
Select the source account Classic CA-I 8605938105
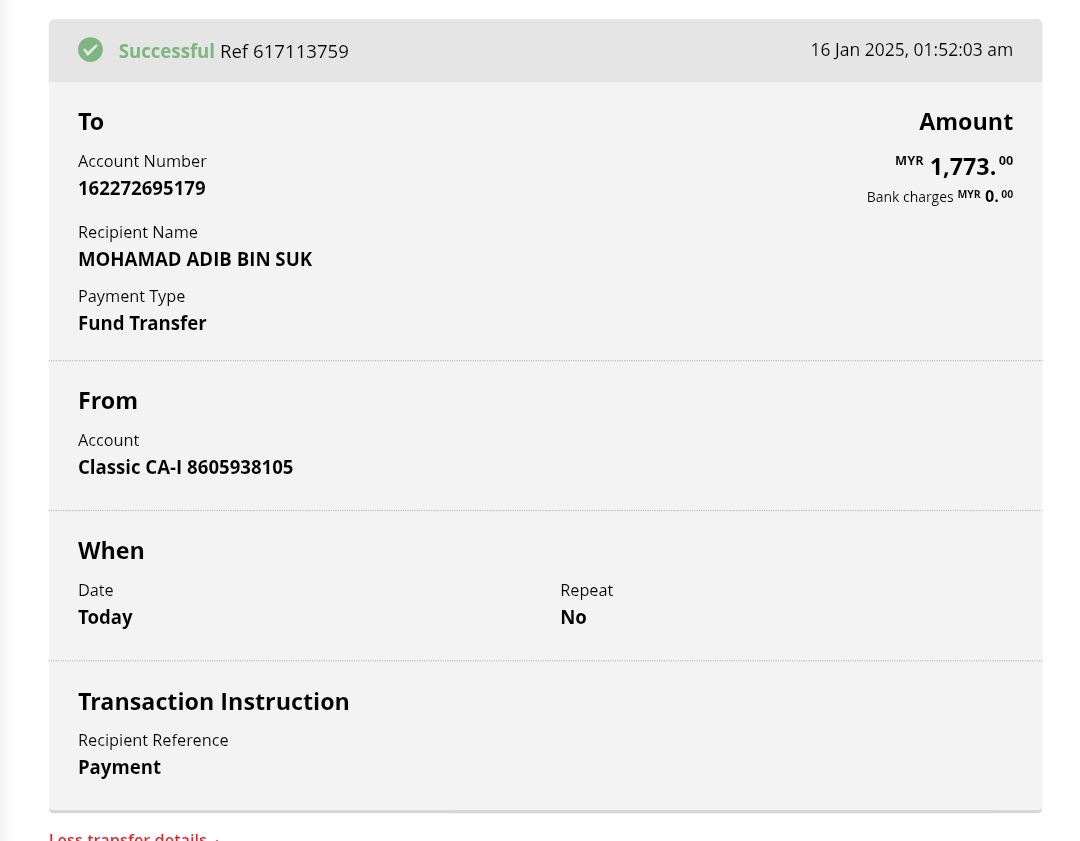[185, 467]
